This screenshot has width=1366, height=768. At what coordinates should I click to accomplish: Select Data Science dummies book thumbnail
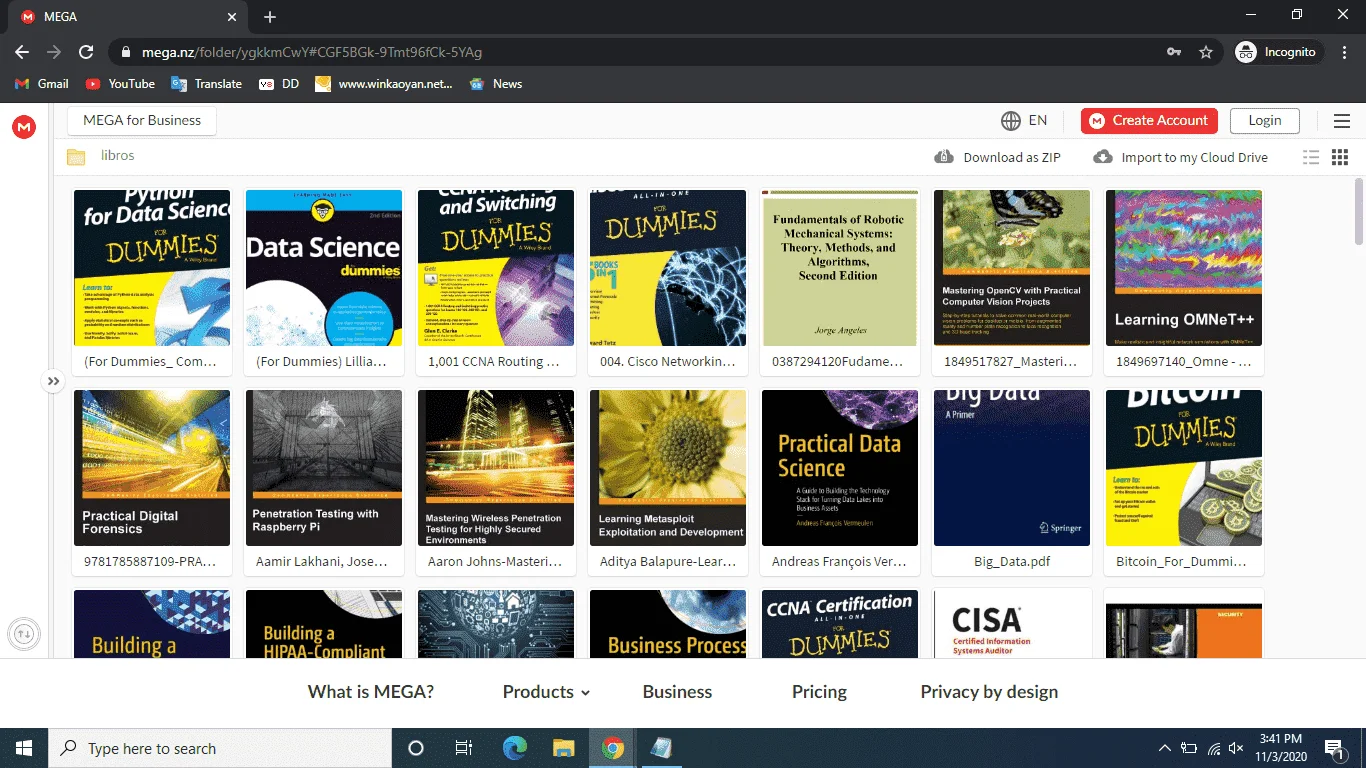click(x=324, y=268)
